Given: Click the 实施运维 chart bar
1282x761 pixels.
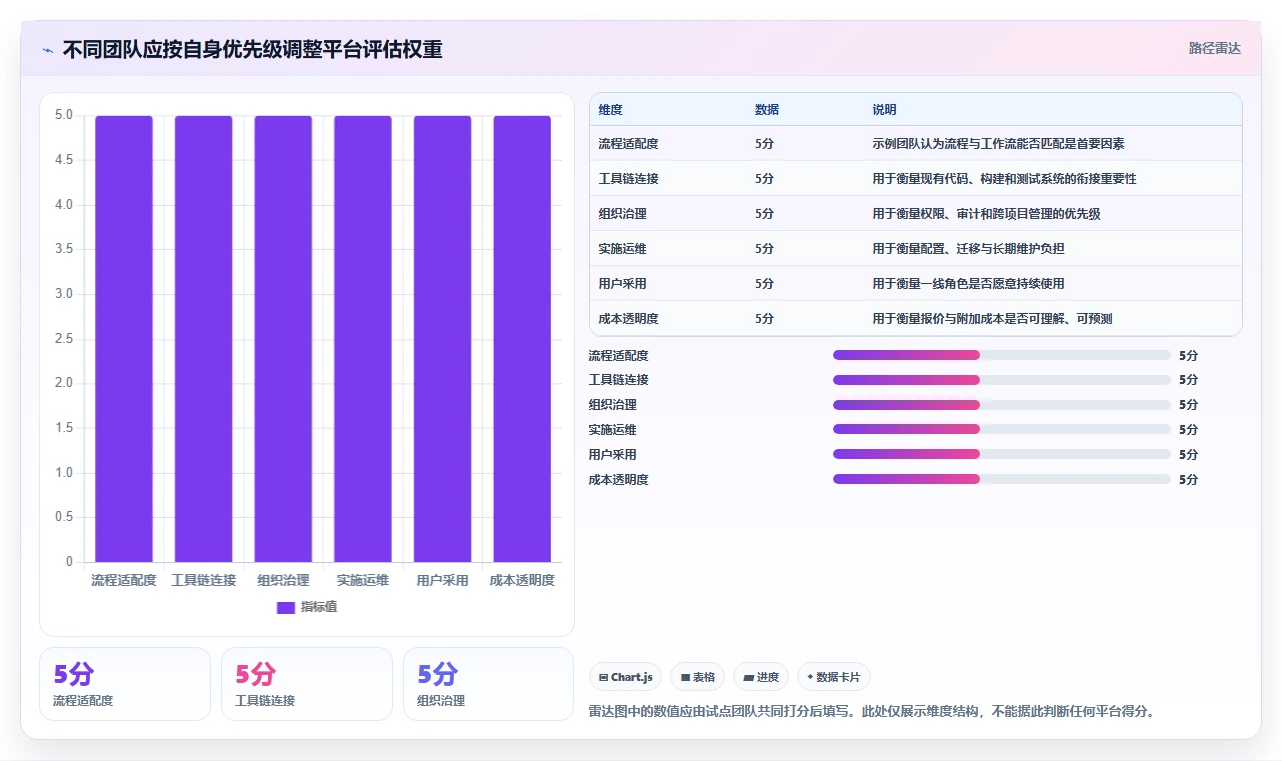Looking at the screenshot, I should (x=362, y=338).
